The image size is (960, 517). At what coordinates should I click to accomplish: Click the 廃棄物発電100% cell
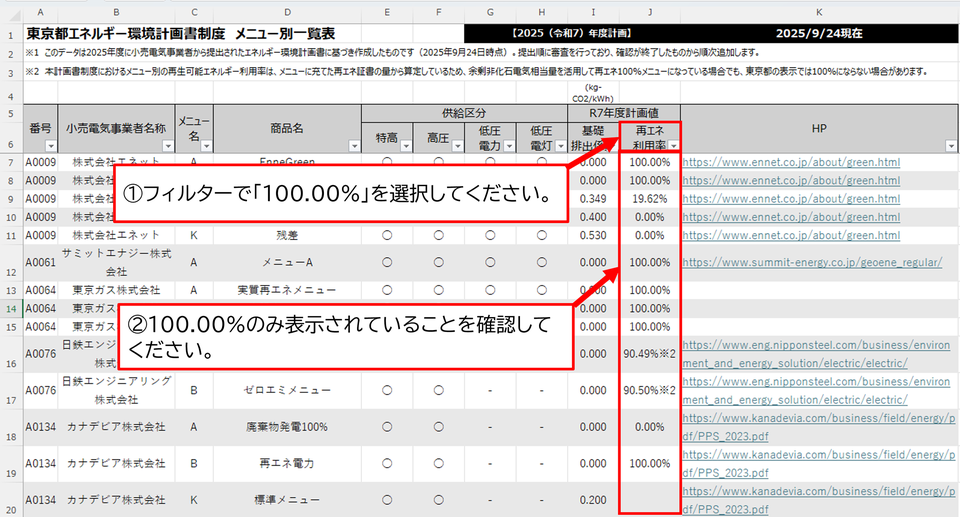pyautogui.click(x=287, y=426)
